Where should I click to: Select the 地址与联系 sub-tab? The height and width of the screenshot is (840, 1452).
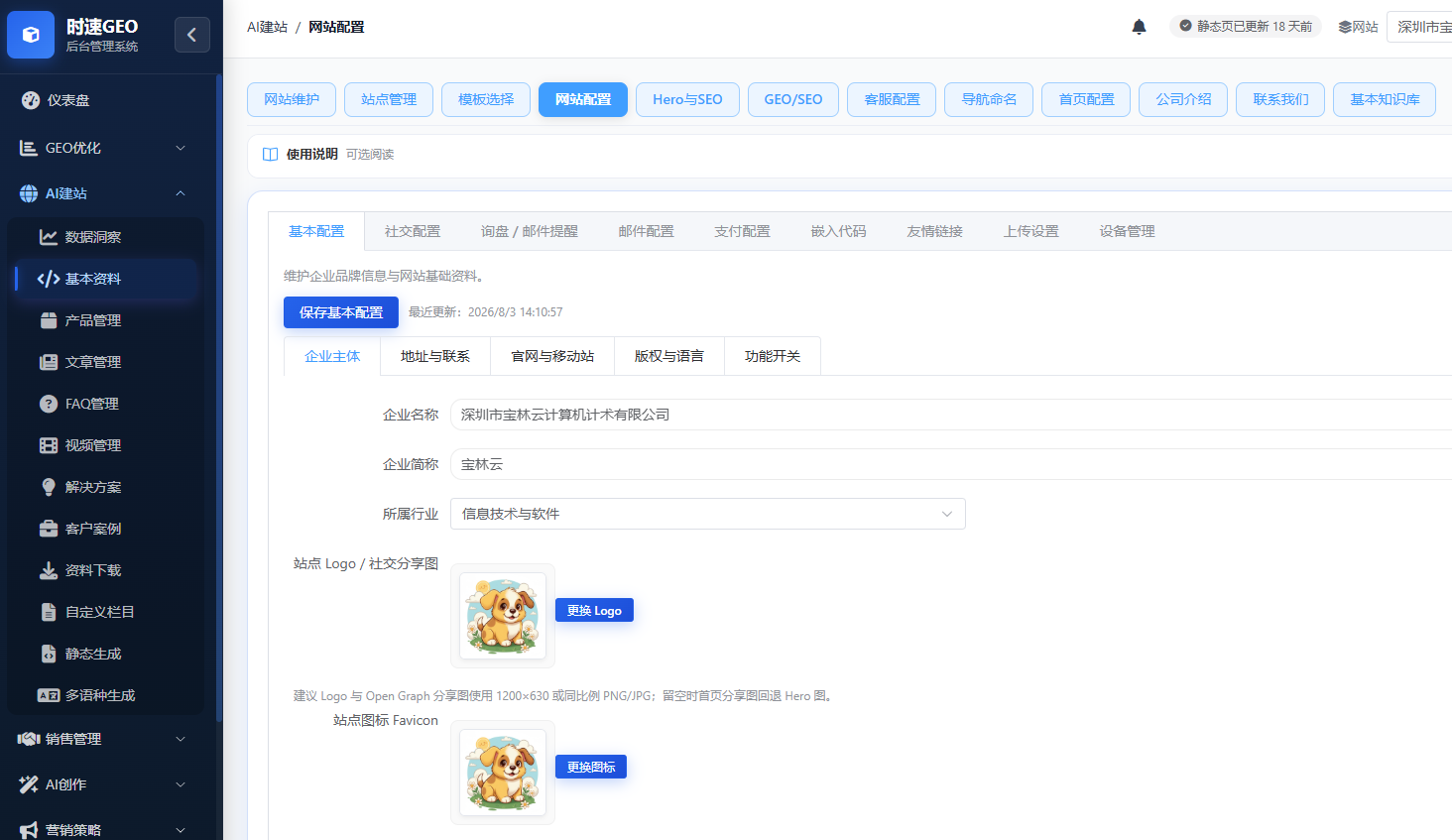pyautogui.click(x=435, y=356)
